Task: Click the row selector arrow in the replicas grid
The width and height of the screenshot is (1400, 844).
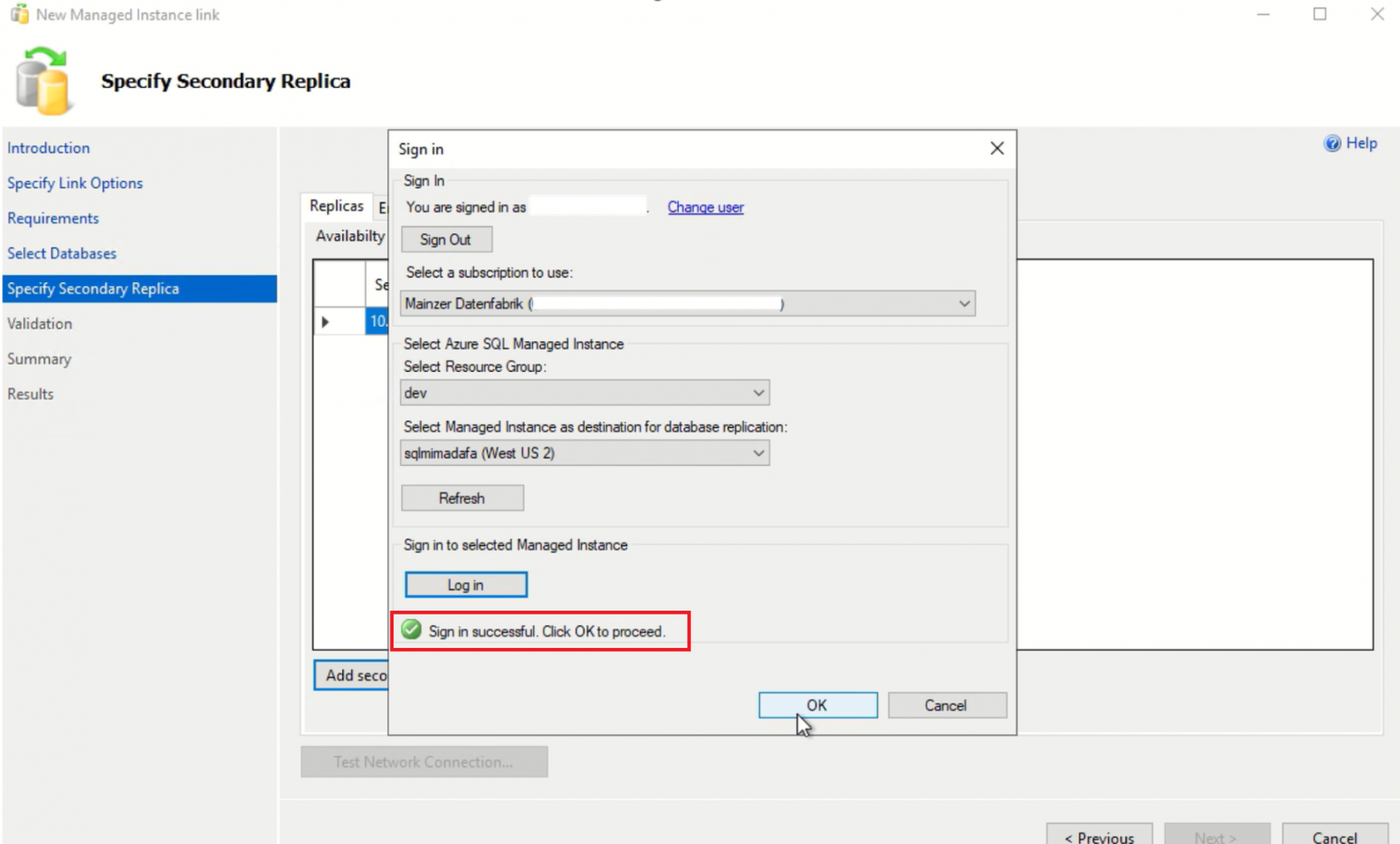Action: pyautogui.click(x=326, y=321)
